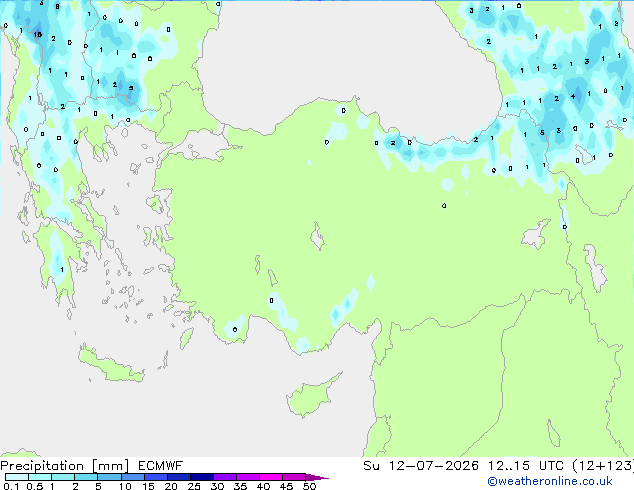The height and width of the screenshot is (490, 634).
Task: Click the 0.5–1 mm legend color swatch
Action: (x=40, y=477)
